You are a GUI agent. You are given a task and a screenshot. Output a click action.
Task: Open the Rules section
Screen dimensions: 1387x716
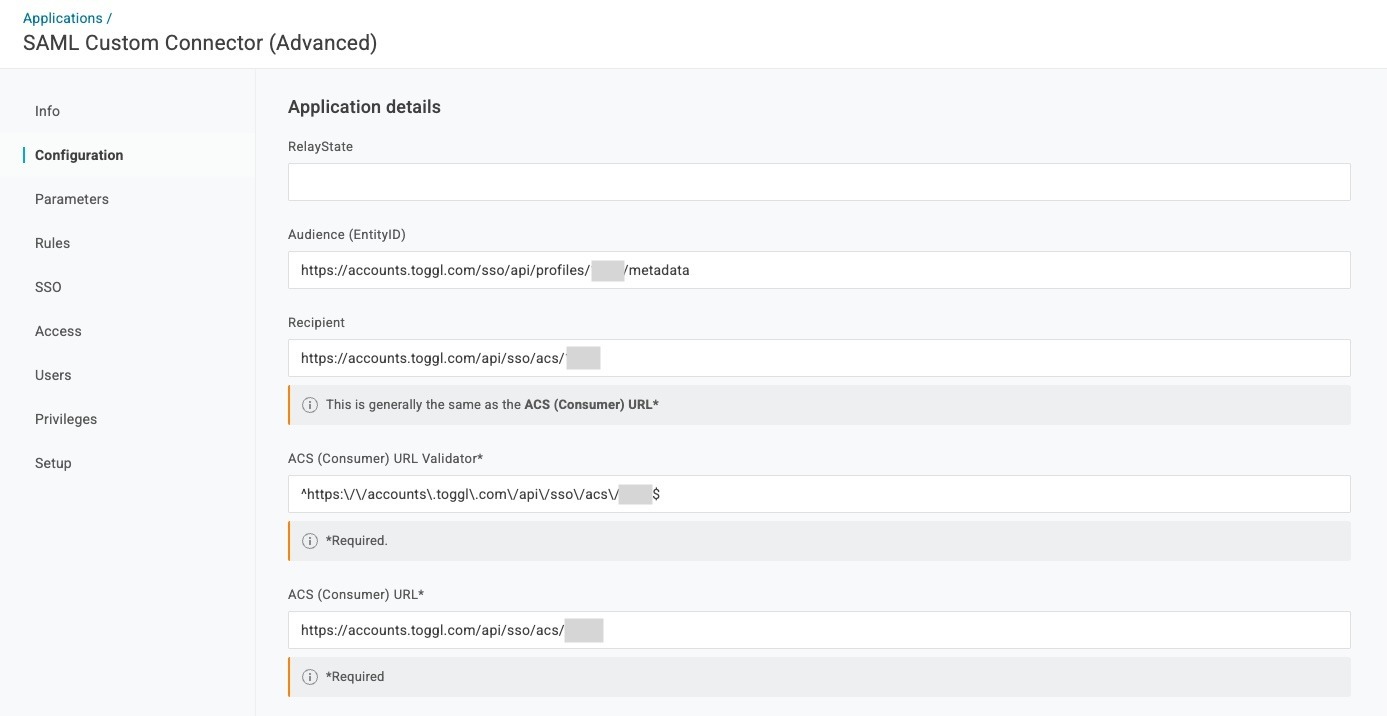click(x=52, y=243)
